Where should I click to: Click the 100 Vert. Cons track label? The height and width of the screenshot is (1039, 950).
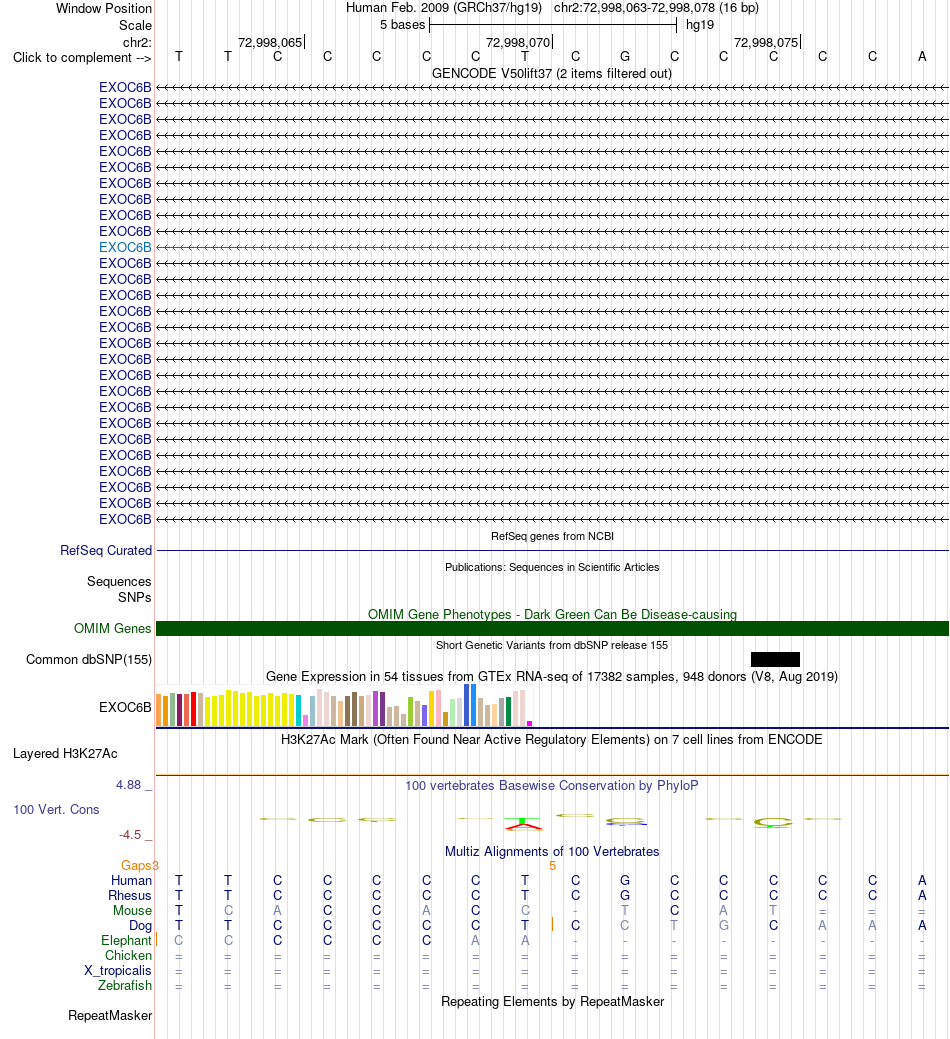point(56,810)
